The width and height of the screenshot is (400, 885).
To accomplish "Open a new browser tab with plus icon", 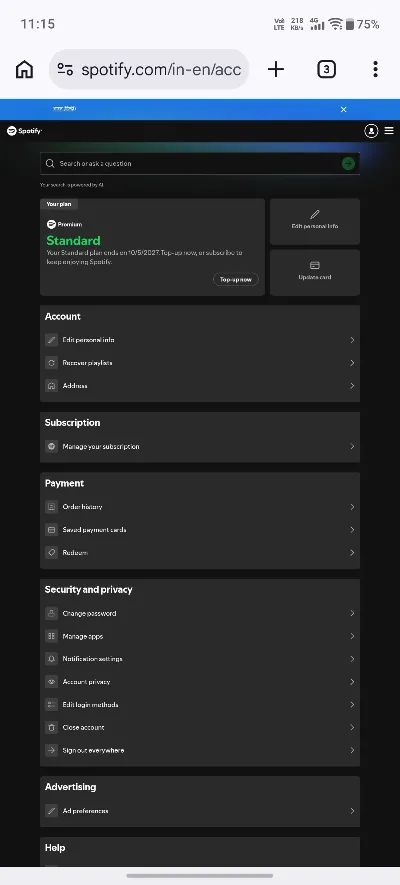I will (276, 69).
